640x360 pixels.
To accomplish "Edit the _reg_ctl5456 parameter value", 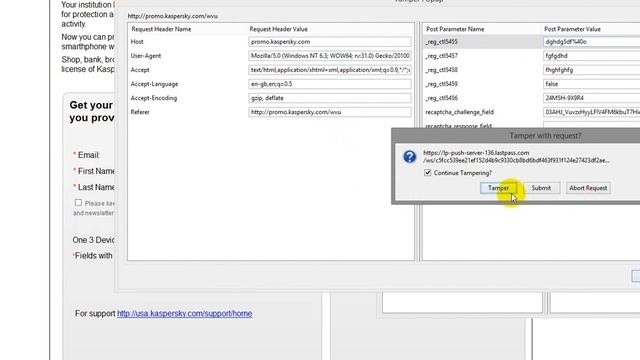I will [591, 98].
